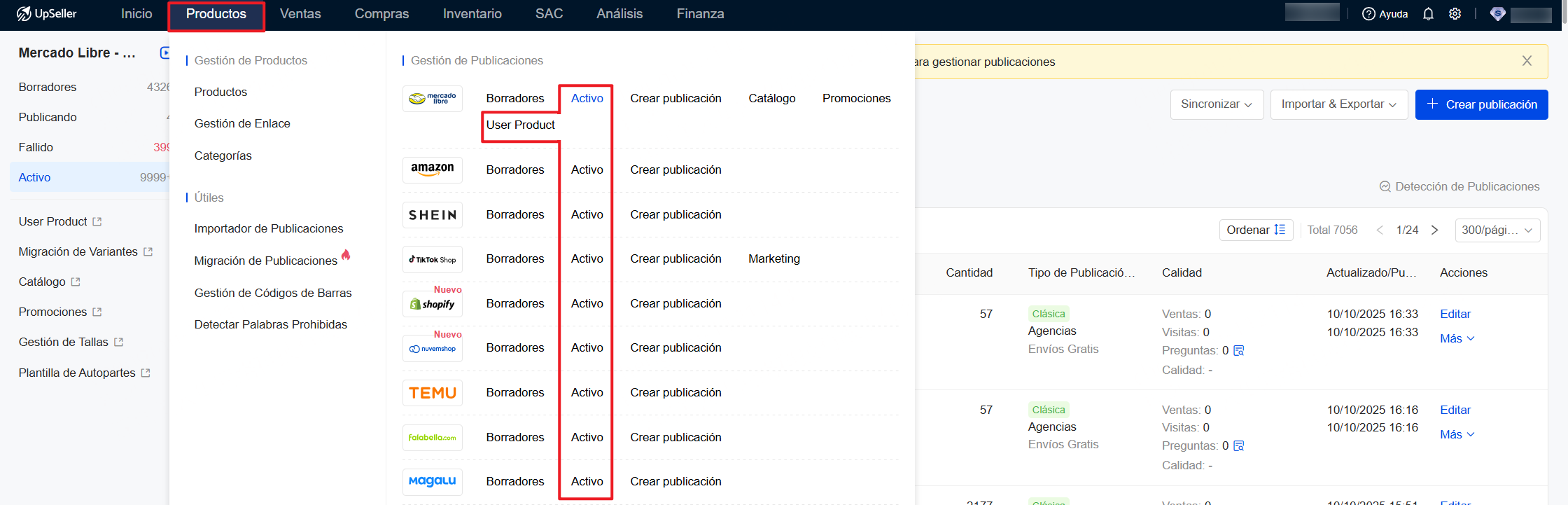Select the SHEIN marketplace logo
The width and height of the screenshot is (1568, 505).
[432, 215]
